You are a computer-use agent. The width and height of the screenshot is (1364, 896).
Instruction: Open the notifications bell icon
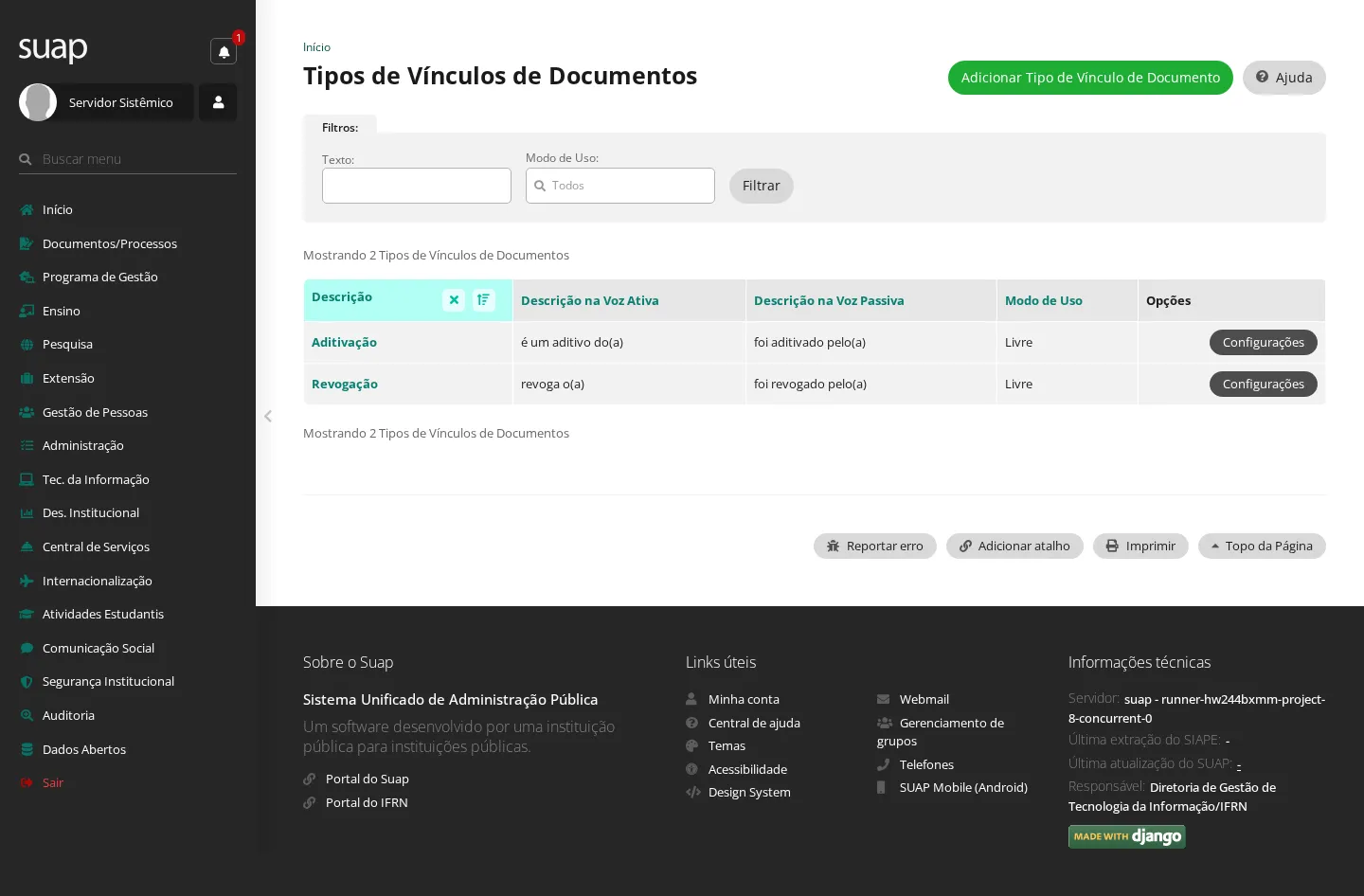[x=224, y=51]
